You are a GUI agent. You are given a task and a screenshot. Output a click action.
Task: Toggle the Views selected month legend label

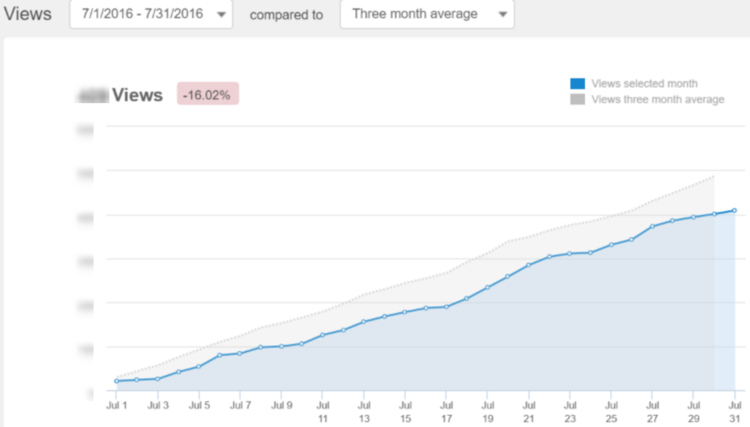[644, 84]
